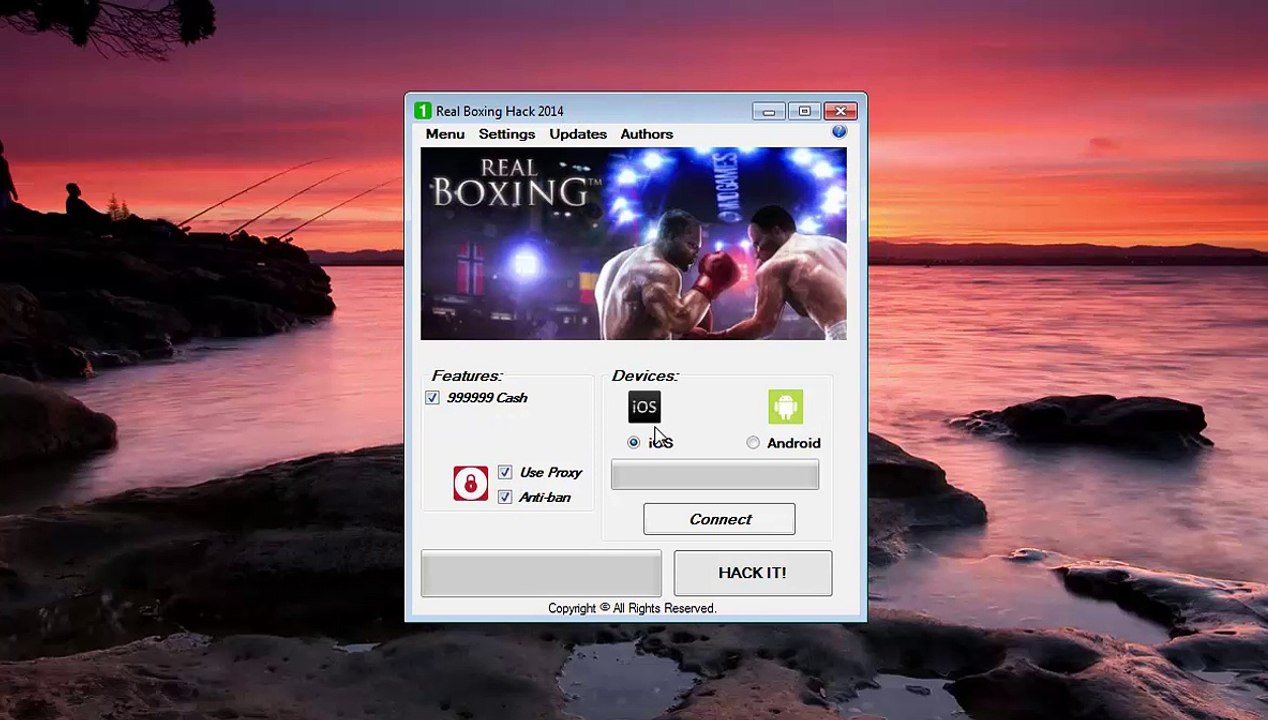1268x720 pixels.
Task: Click the iOS device icon
Action: [644, 407]
